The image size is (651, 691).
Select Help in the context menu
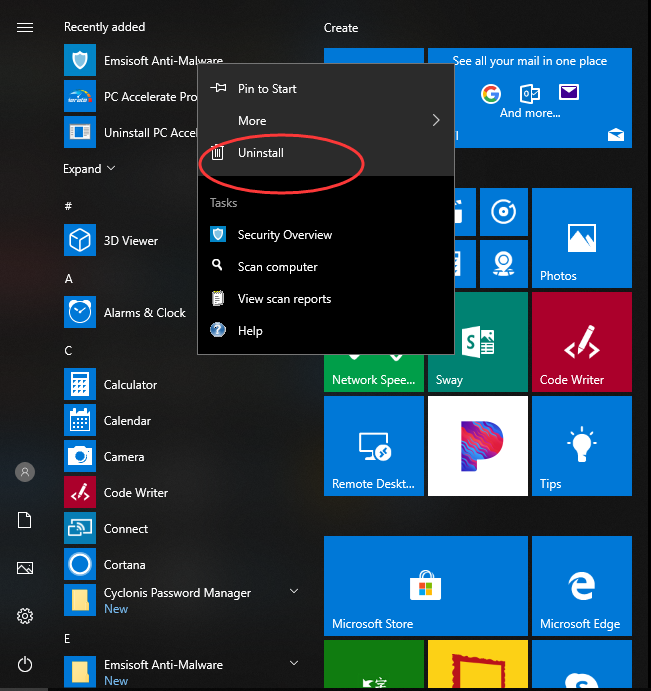tap(326, 331)
